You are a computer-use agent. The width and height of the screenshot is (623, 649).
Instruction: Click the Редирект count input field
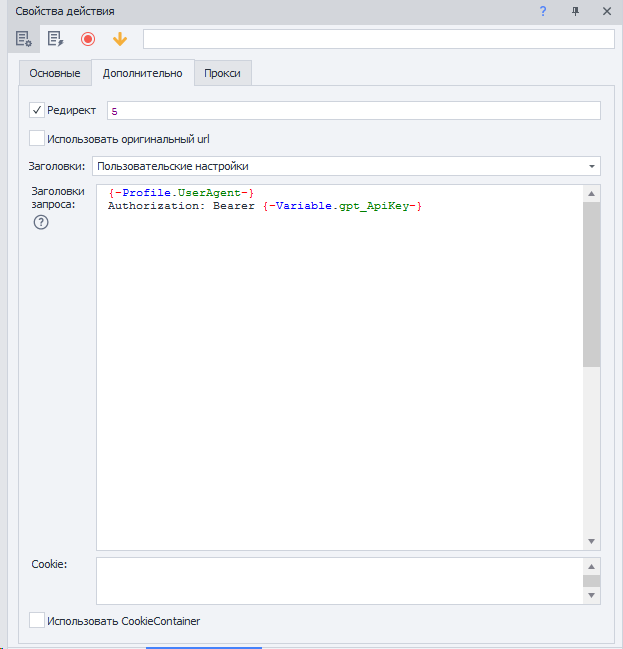(x=352, y=111)
